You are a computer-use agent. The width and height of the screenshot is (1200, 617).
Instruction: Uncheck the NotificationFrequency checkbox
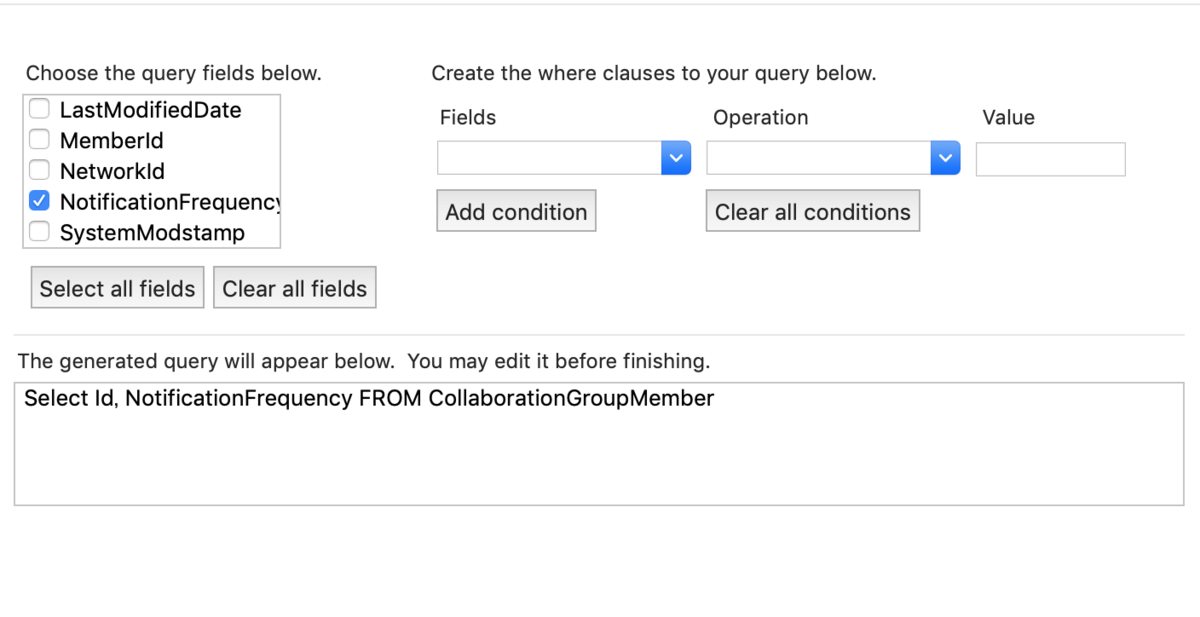(x=39, y=201)
